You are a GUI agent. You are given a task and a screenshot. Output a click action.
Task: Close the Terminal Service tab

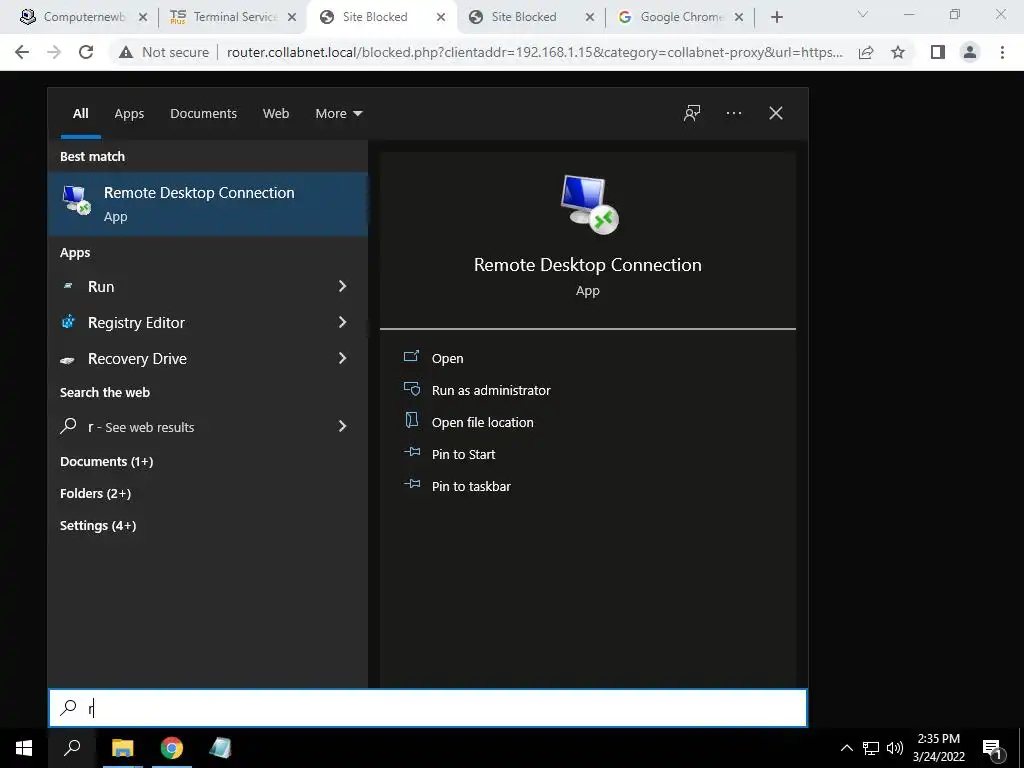[292, 17]
